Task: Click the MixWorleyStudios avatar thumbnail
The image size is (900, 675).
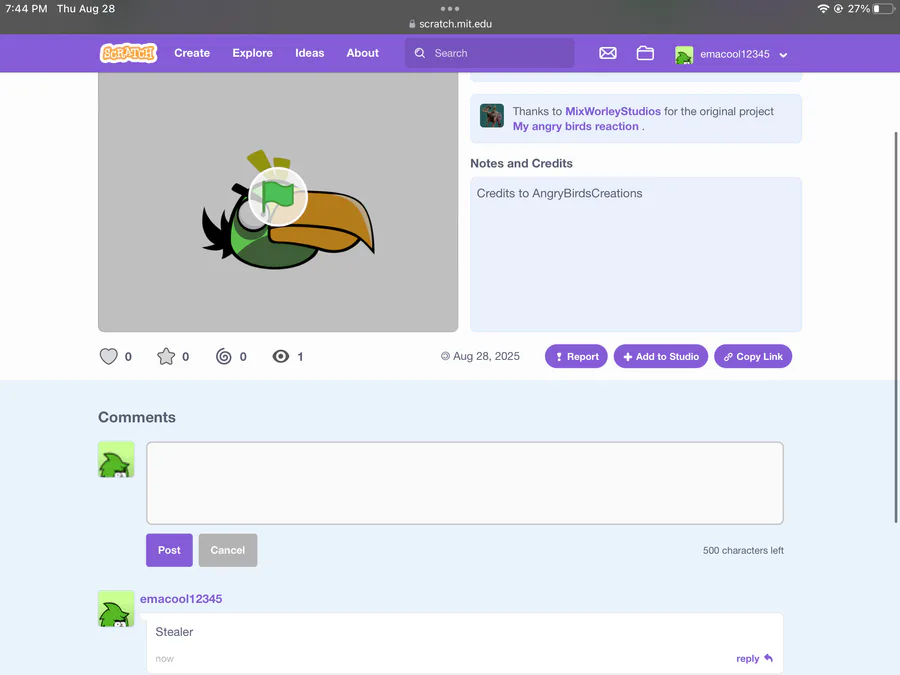Action: click(x=492, y=116)
